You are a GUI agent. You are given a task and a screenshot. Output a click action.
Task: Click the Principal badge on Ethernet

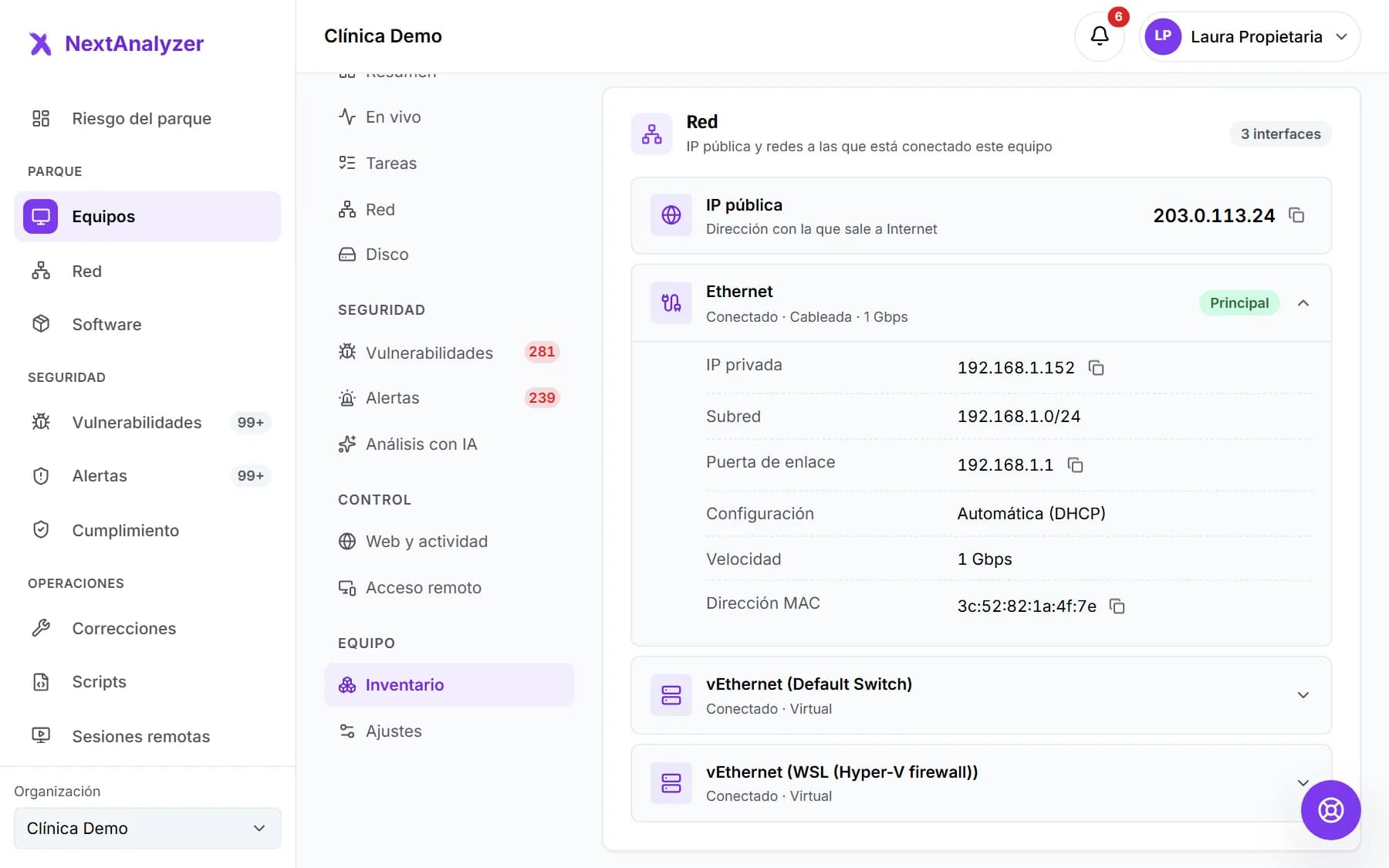[x=1239, y=303]
